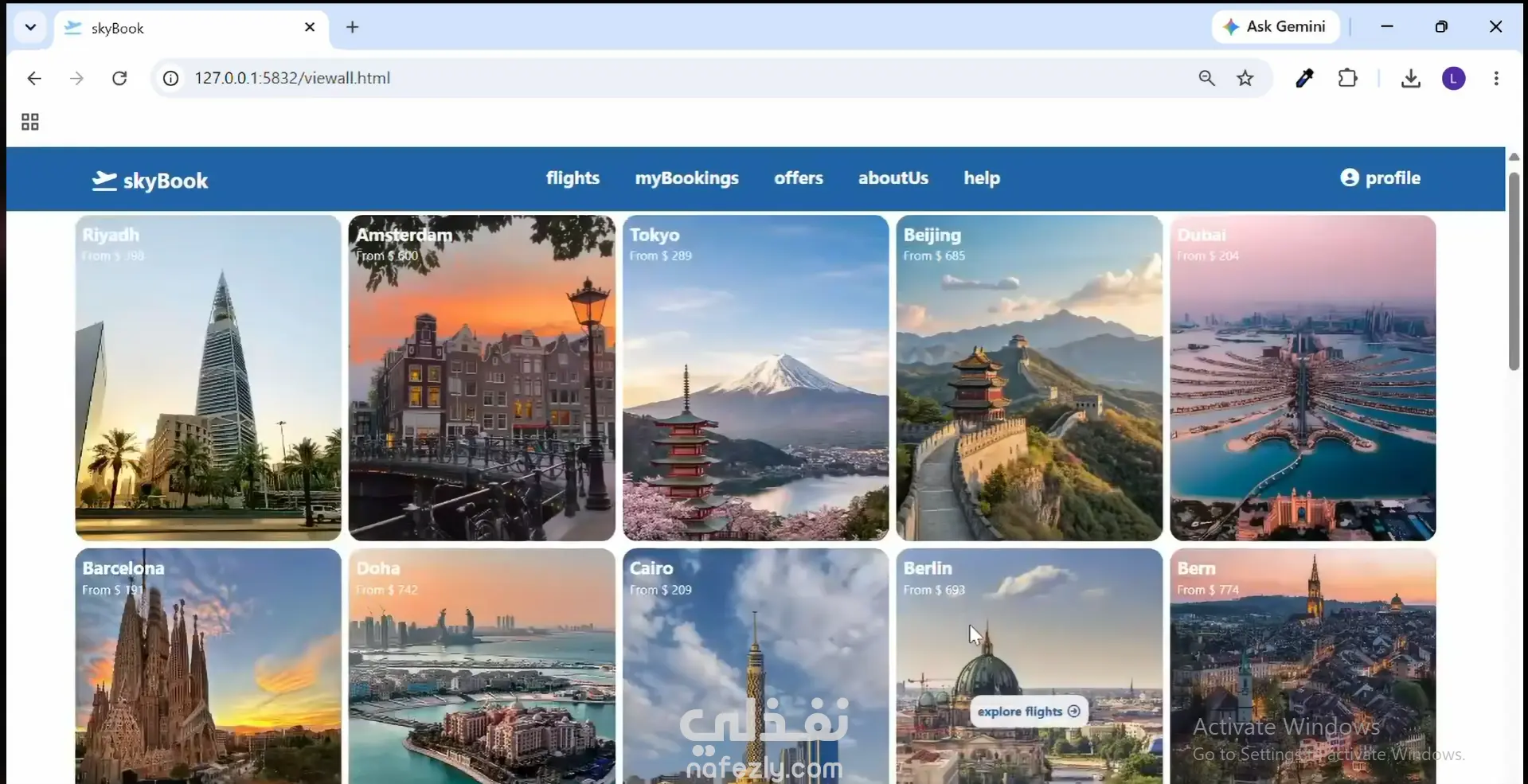Go back to the previous page
The width and height of the screenshot is (1528, 784).
(x=34, y=78)
